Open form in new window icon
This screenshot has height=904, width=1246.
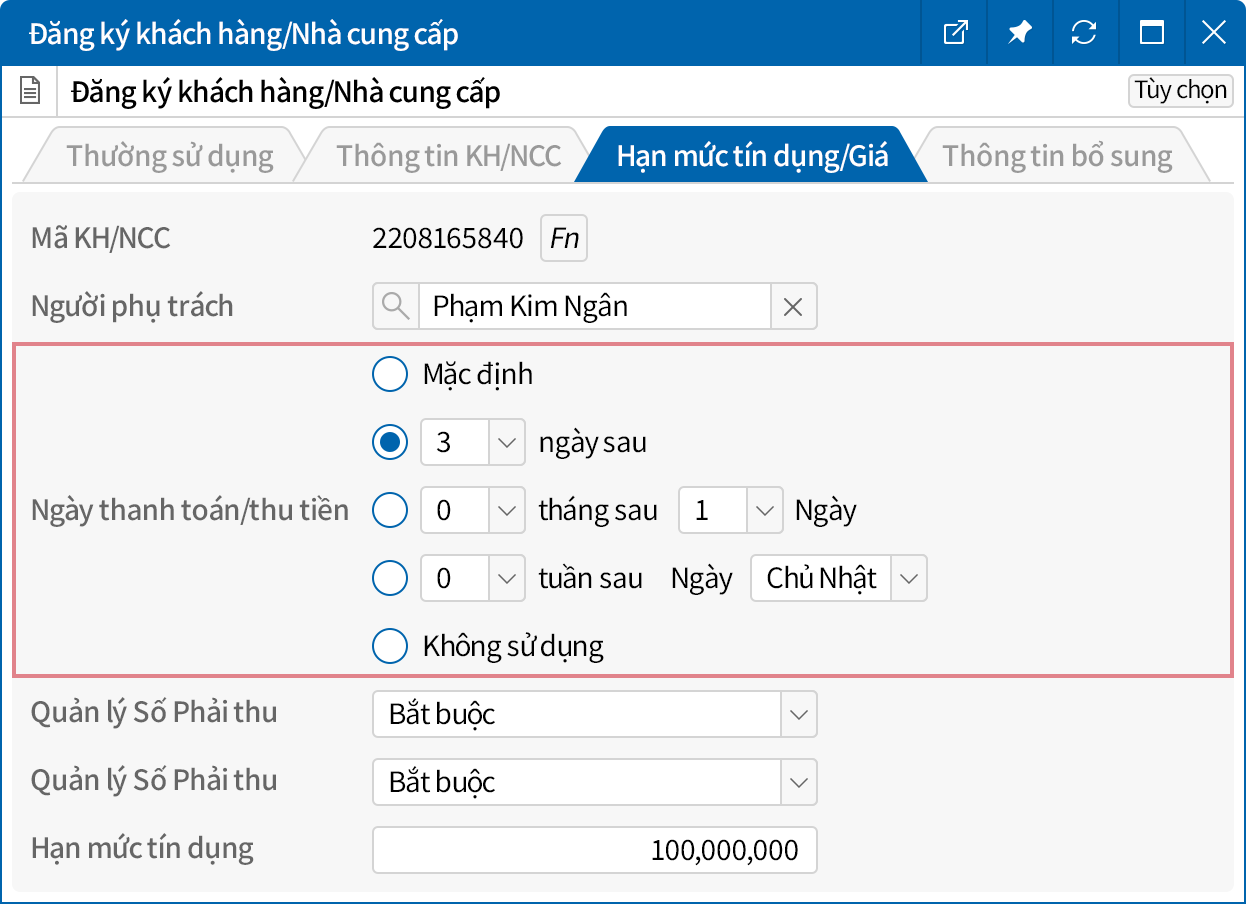click(x=956, y=33)
